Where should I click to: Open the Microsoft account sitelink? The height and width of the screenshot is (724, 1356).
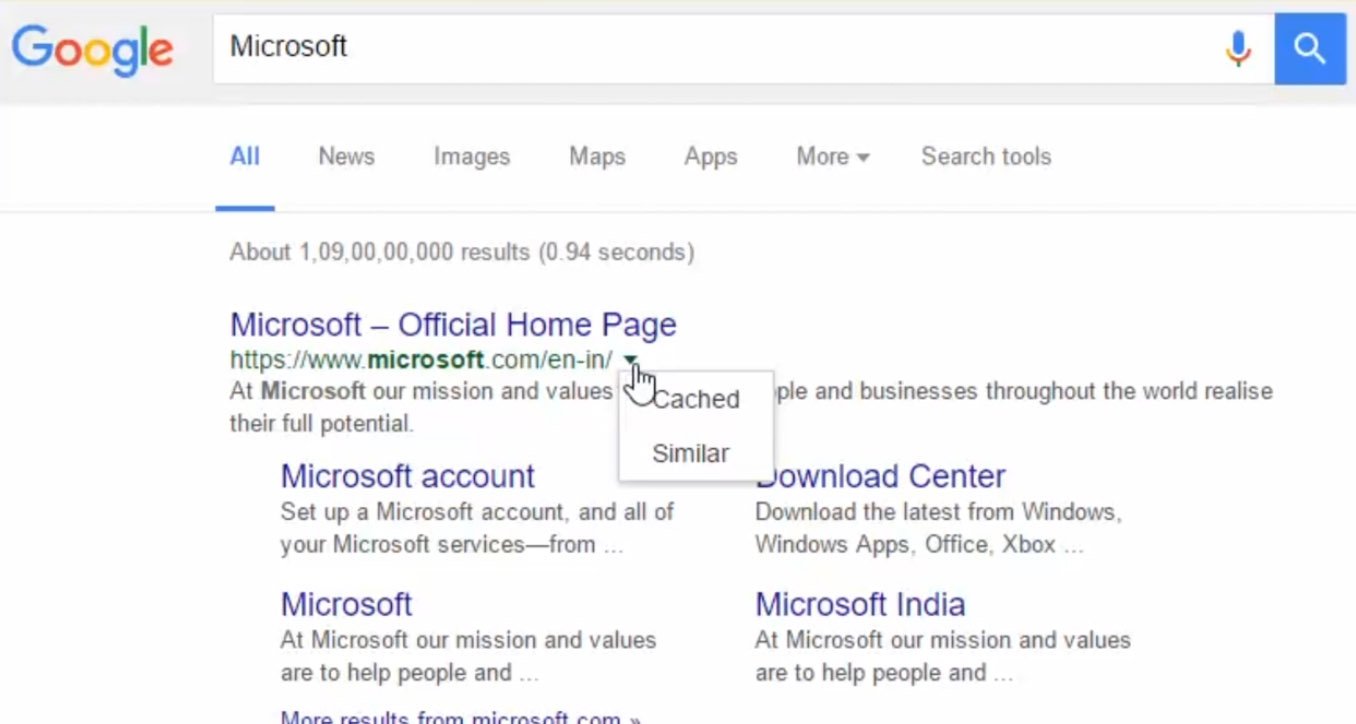407,476
